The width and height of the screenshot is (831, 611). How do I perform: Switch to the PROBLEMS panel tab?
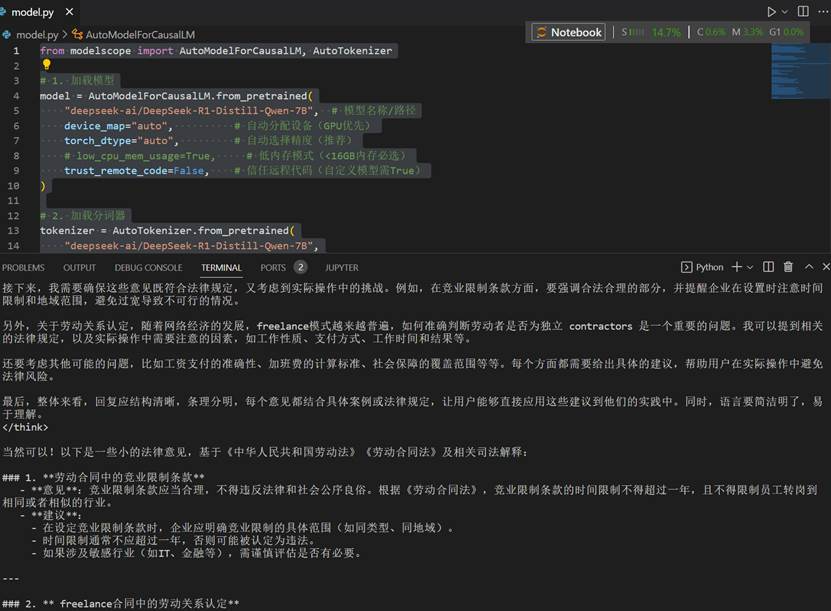[23, 268]
